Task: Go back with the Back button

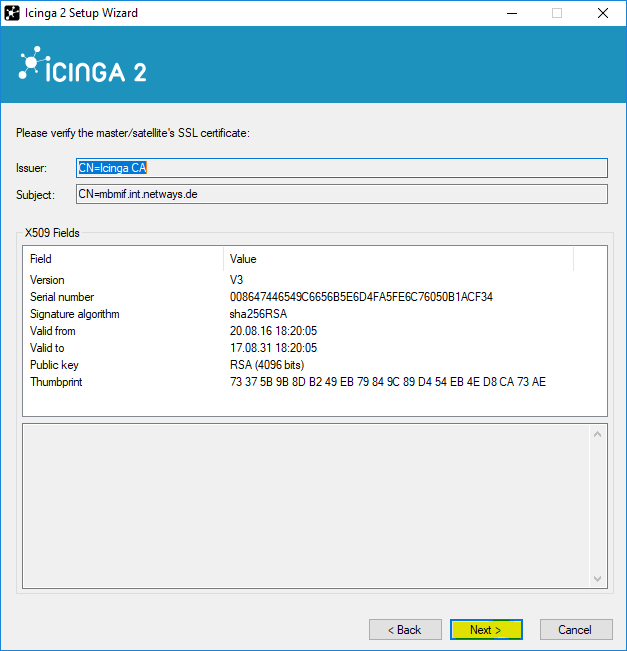Action: click(405, 629)
